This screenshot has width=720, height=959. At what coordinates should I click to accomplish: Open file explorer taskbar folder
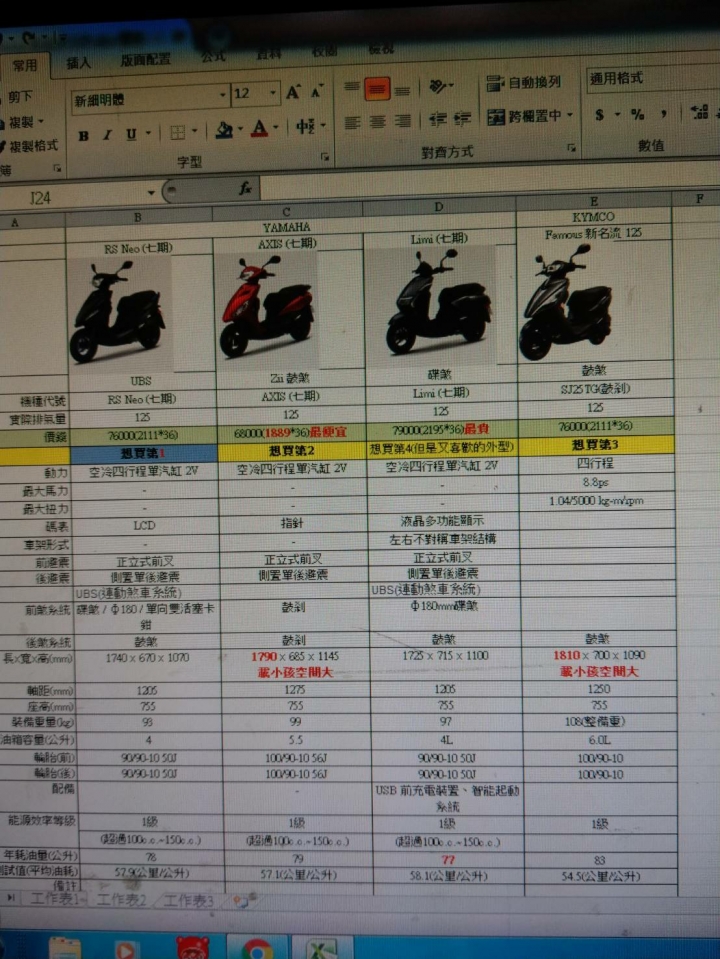pyautogui.click(x=65, y=949)
